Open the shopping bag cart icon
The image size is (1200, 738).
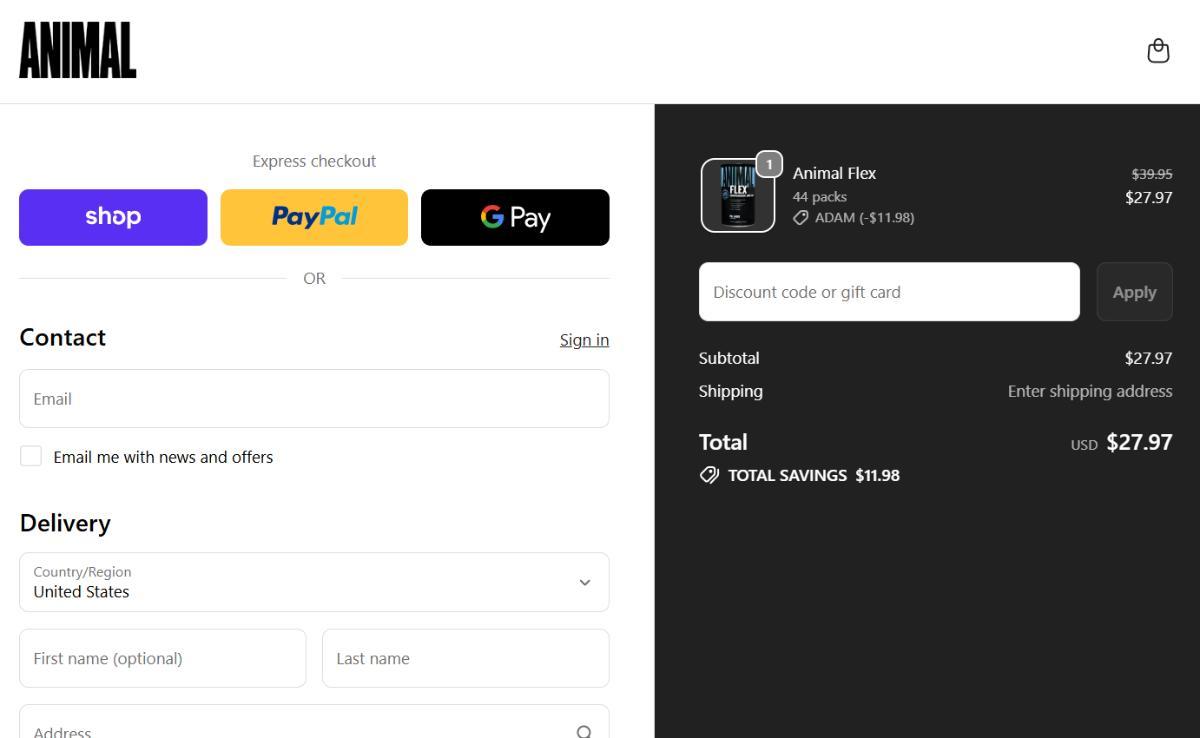click(x=1158, y=51)
